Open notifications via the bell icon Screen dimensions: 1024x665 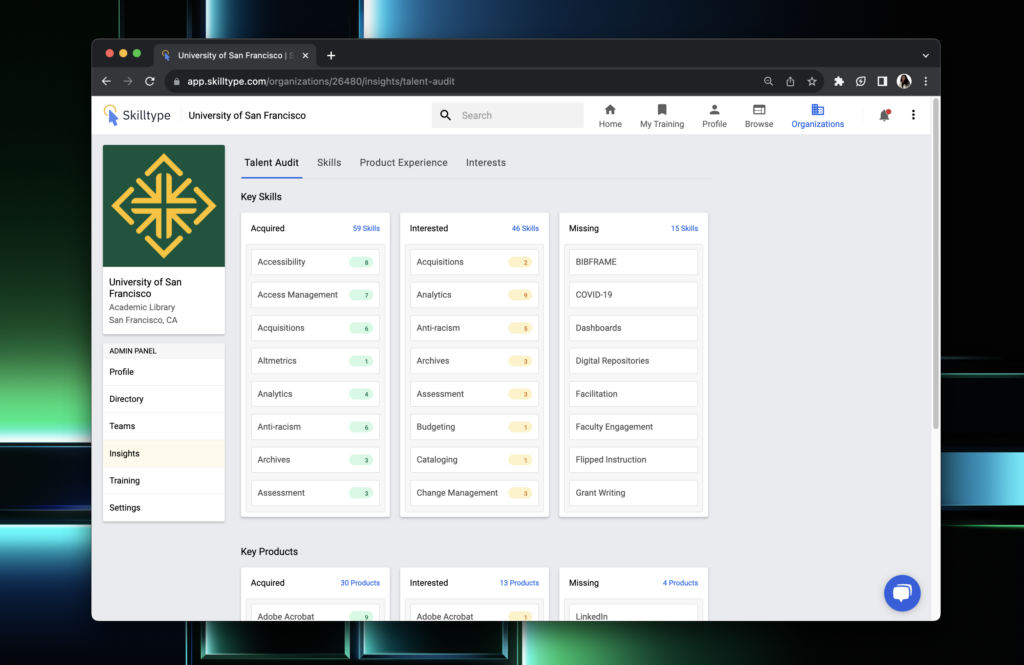tap(884, 115)
